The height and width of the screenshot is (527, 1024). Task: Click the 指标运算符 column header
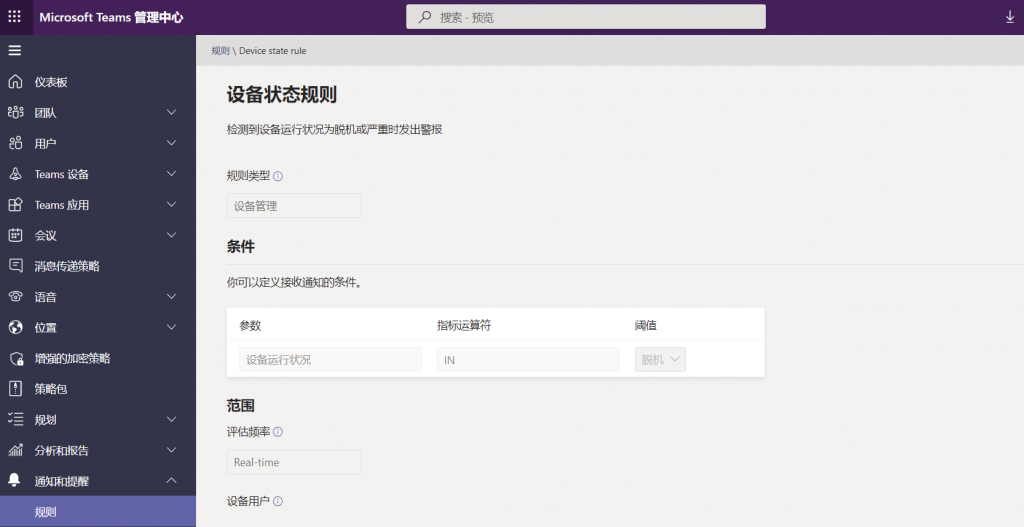tap(464, 325)
